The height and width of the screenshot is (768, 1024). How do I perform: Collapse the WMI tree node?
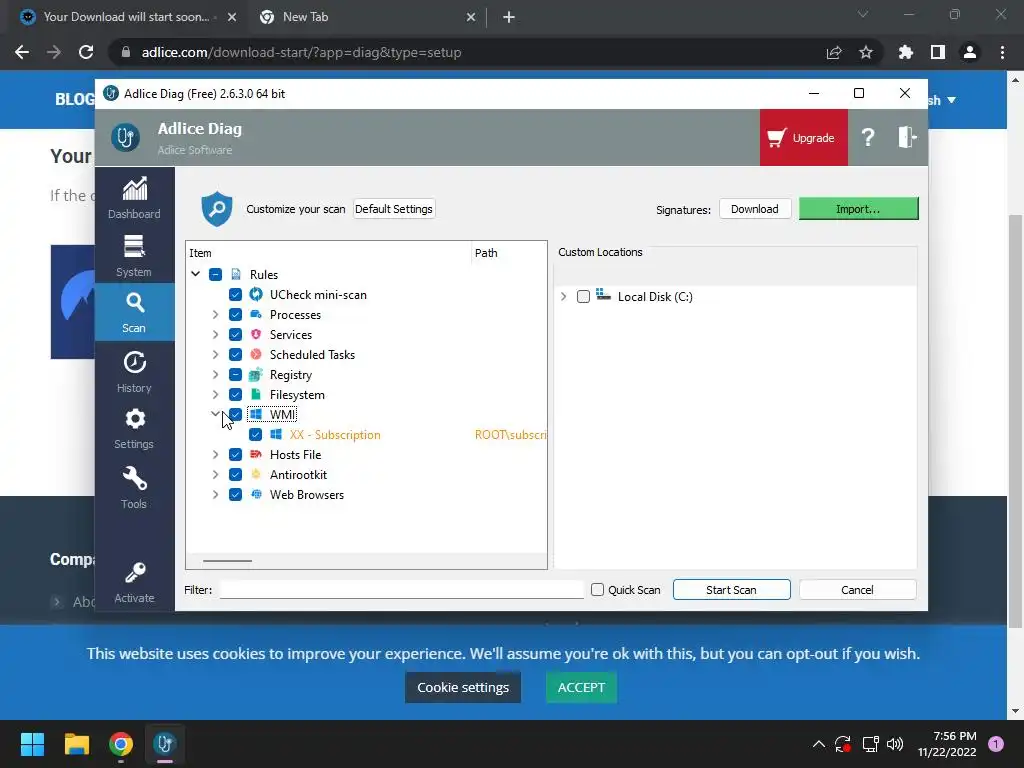216,414
